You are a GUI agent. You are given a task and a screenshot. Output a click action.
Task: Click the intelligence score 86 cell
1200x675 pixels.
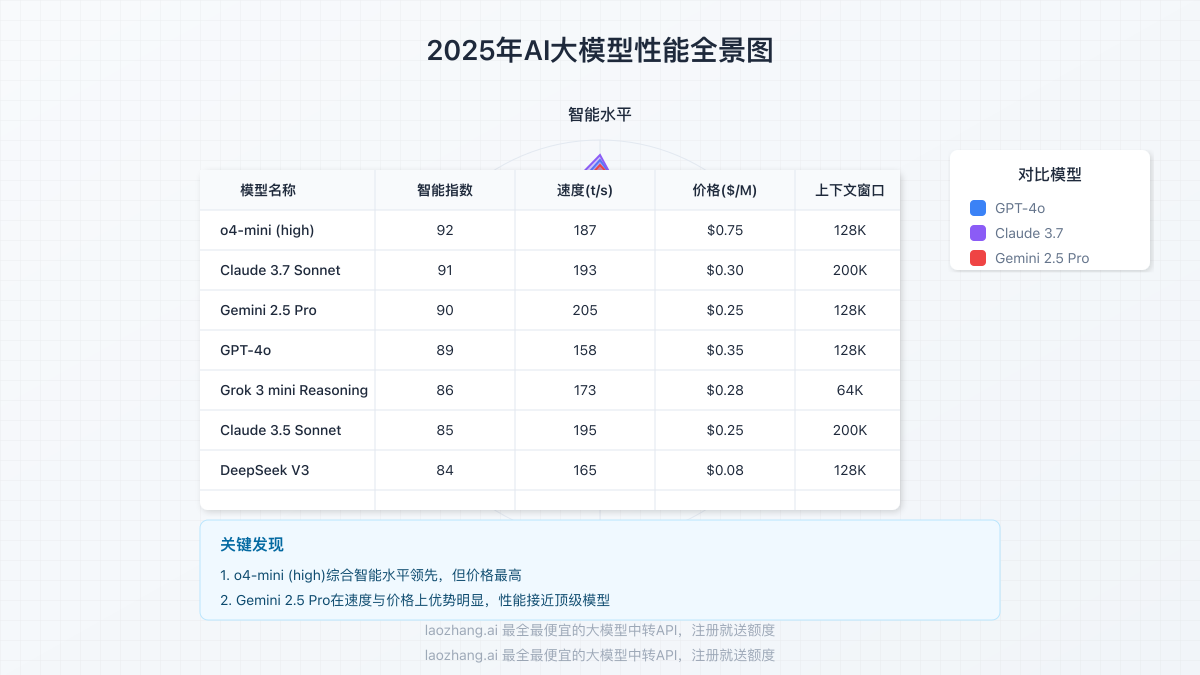(x=445, y=390)
